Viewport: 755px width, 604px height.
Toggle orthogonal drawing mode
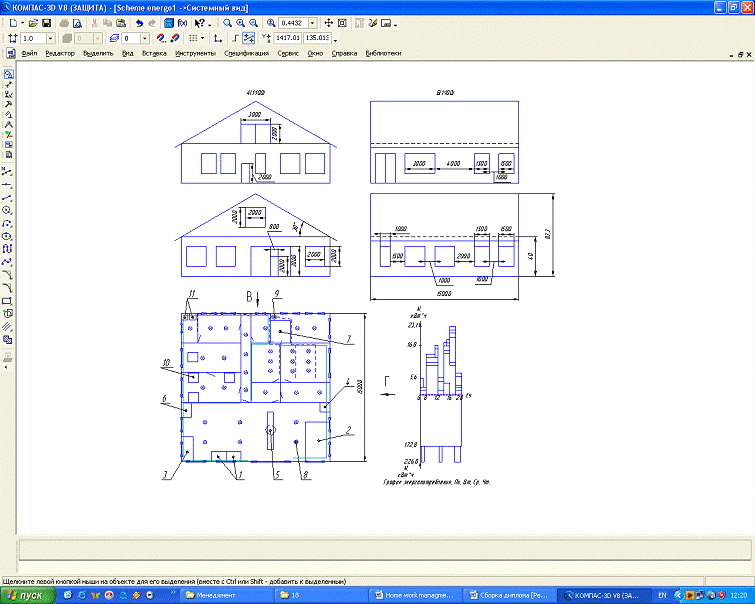[233, 38]
